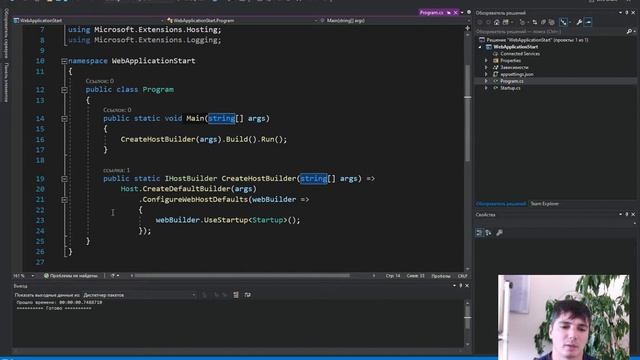Click the Sync with Active Document icon

click(x=534, y=22)
